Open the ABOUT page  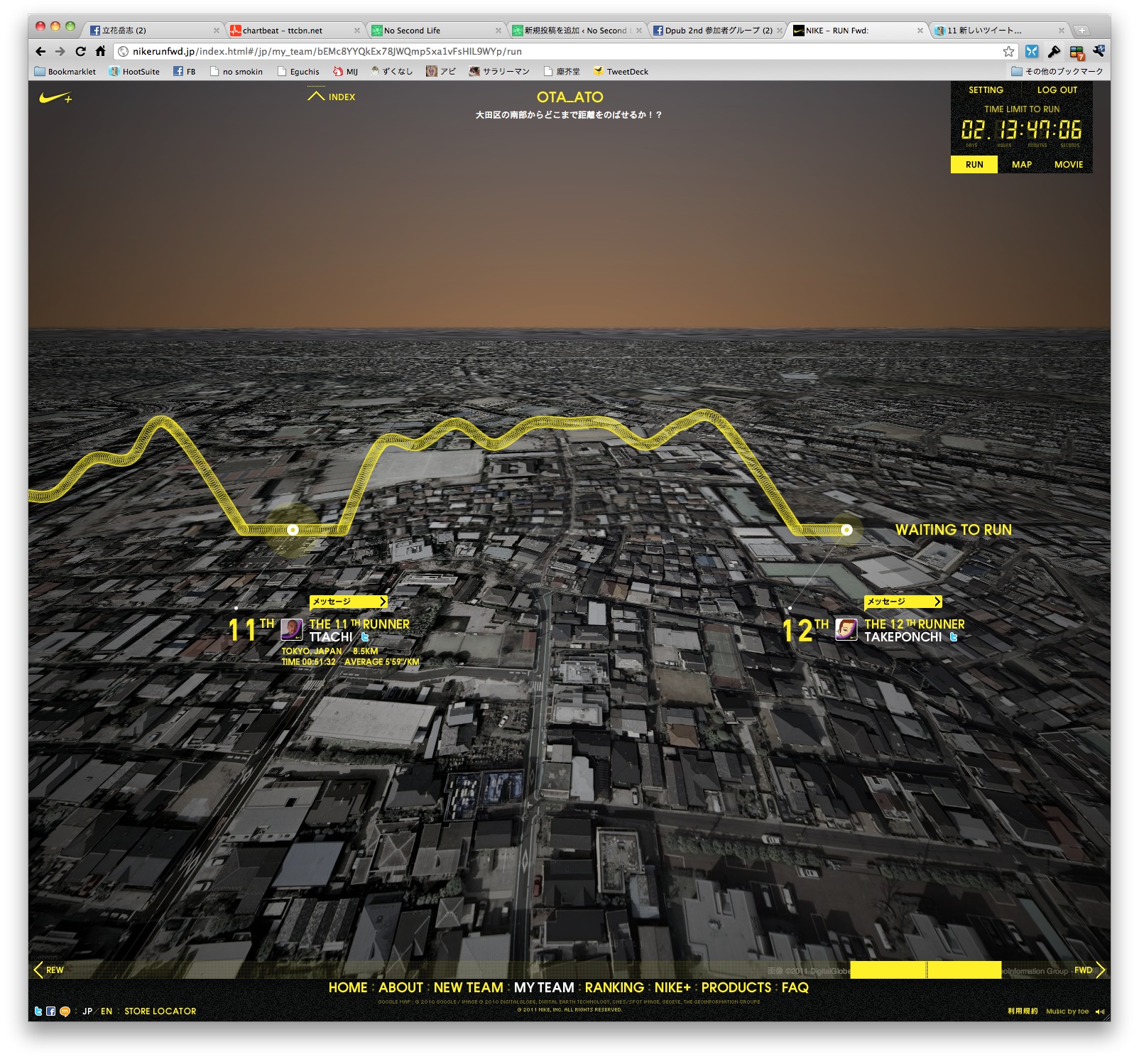[400, 987]
